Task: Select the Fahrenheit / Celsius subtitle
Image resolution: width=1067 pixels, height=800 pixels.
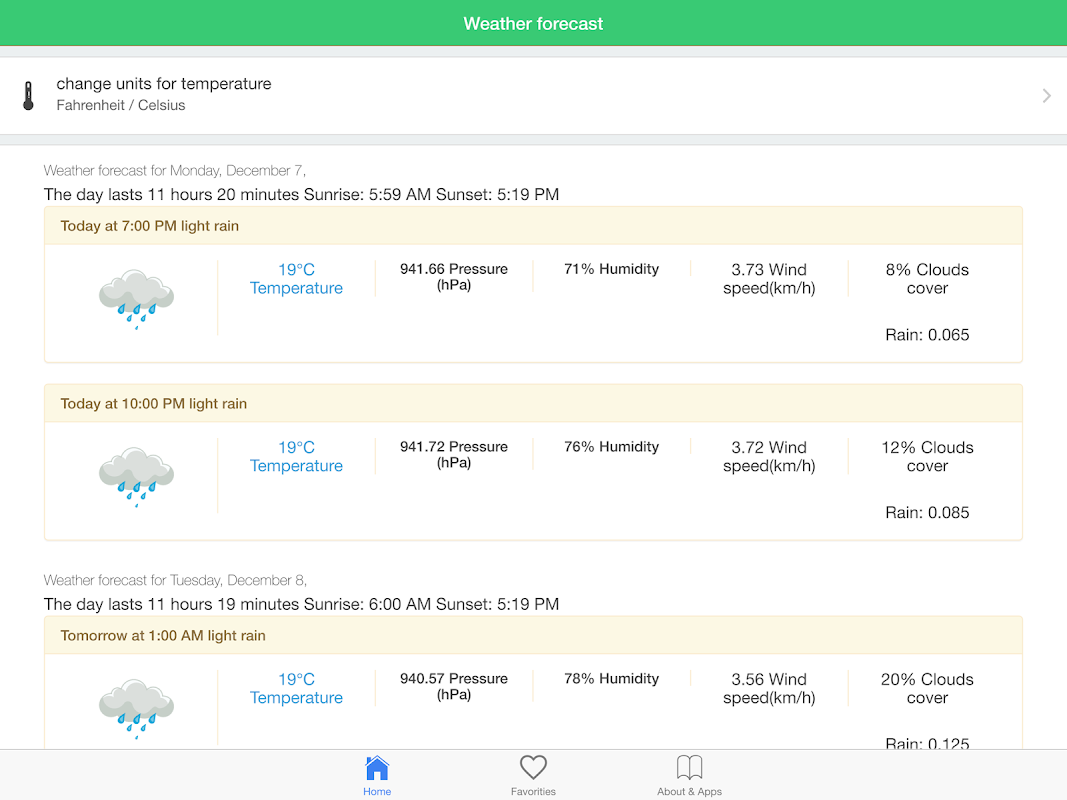Action: pos(121,105)
